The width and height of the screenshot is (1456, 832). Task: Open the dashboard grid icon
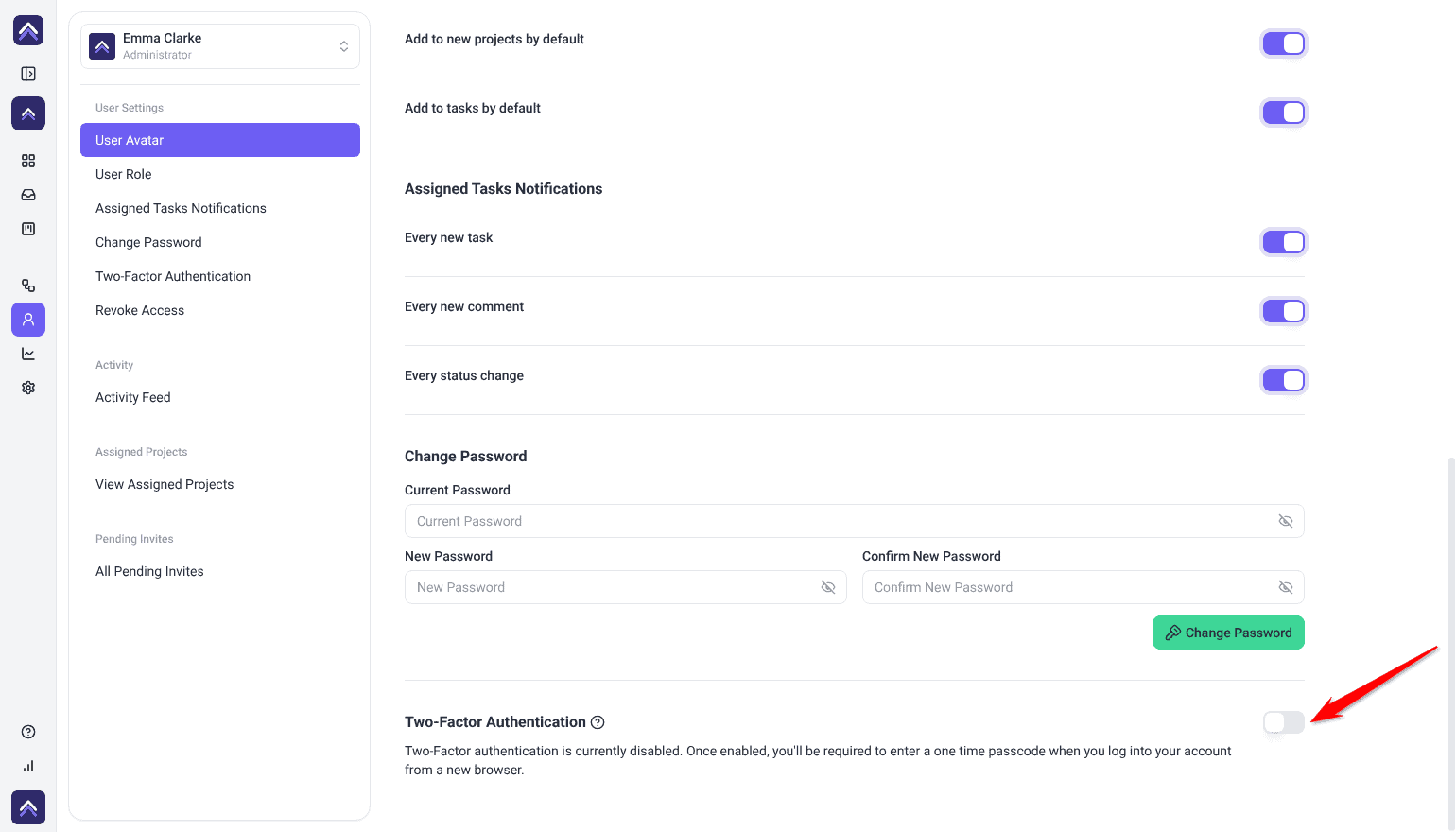click(28, 161)
